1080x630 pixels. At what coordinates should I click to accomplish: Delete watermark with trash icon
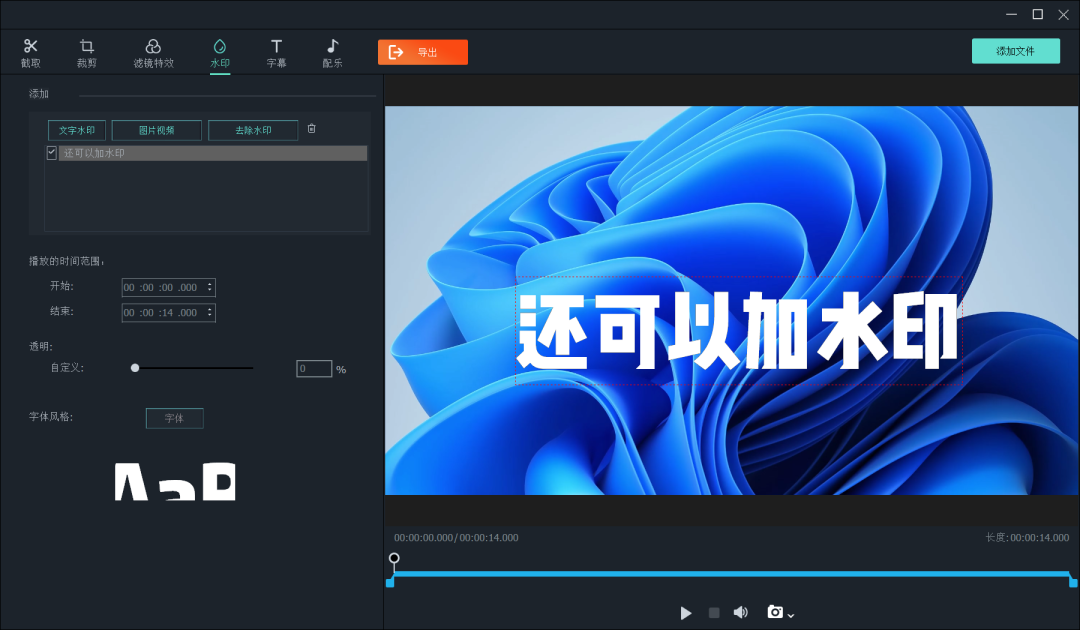pos(311,129)
